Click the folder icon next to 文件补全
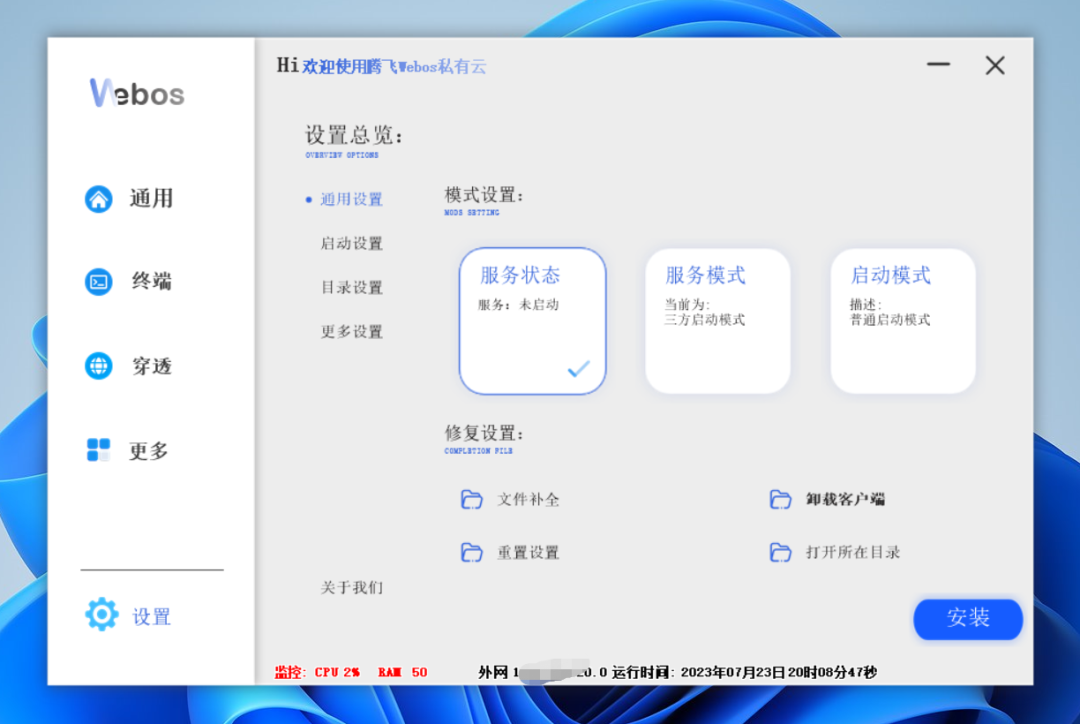This screenshot has width=1080, height=724. pos(472,499)
